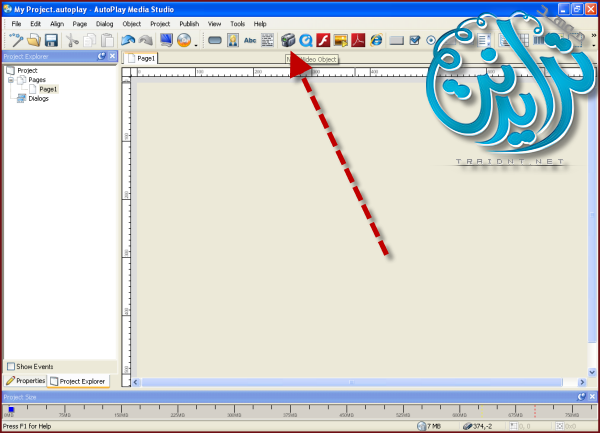Expand the toolbar overflow chevron
The image size is (600, 433).
pos(593,35)
